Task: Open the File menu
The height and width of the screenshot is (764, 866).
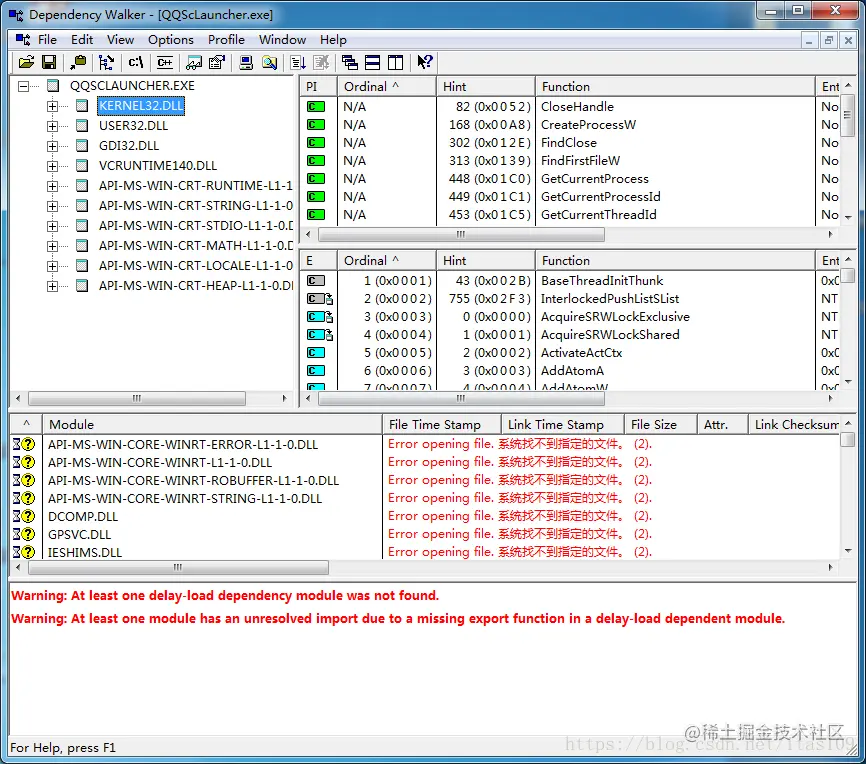Action: pyautogui.click(x=47, y=40)
